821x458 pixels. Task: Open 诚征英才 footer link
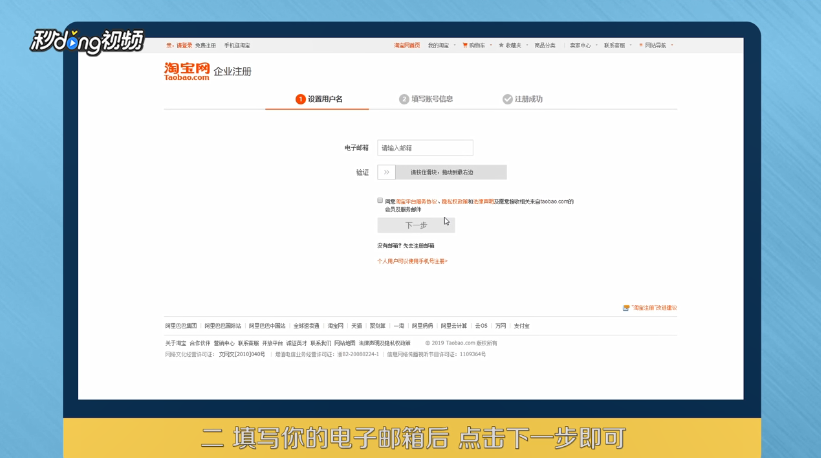pyautogui.click(x=296, y=343)
